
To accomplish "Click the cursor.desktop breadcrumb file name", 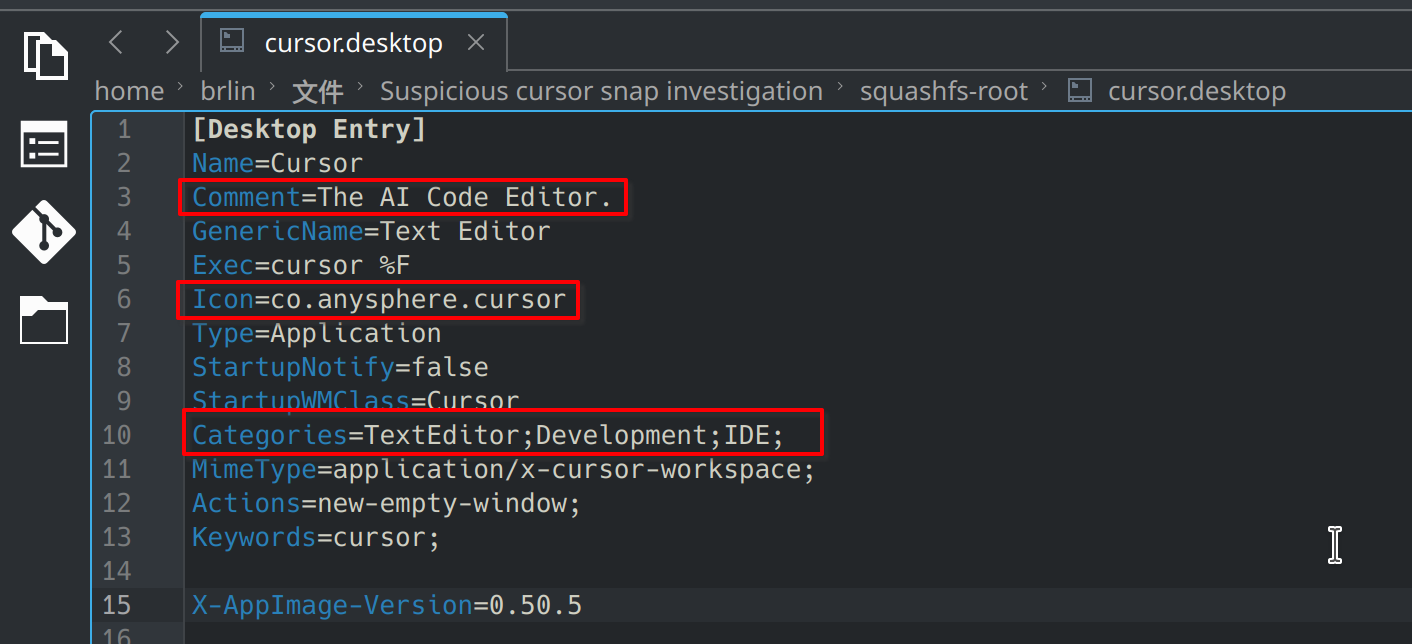I will [1196, 91].
